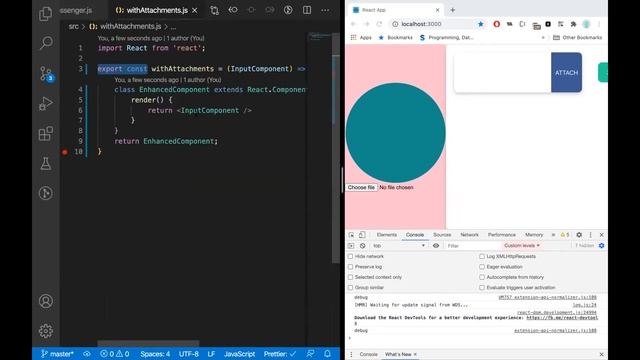Click the teal circle in the page
The width and height of the screenshot is (640, 360).
click(x=396, y=133)
